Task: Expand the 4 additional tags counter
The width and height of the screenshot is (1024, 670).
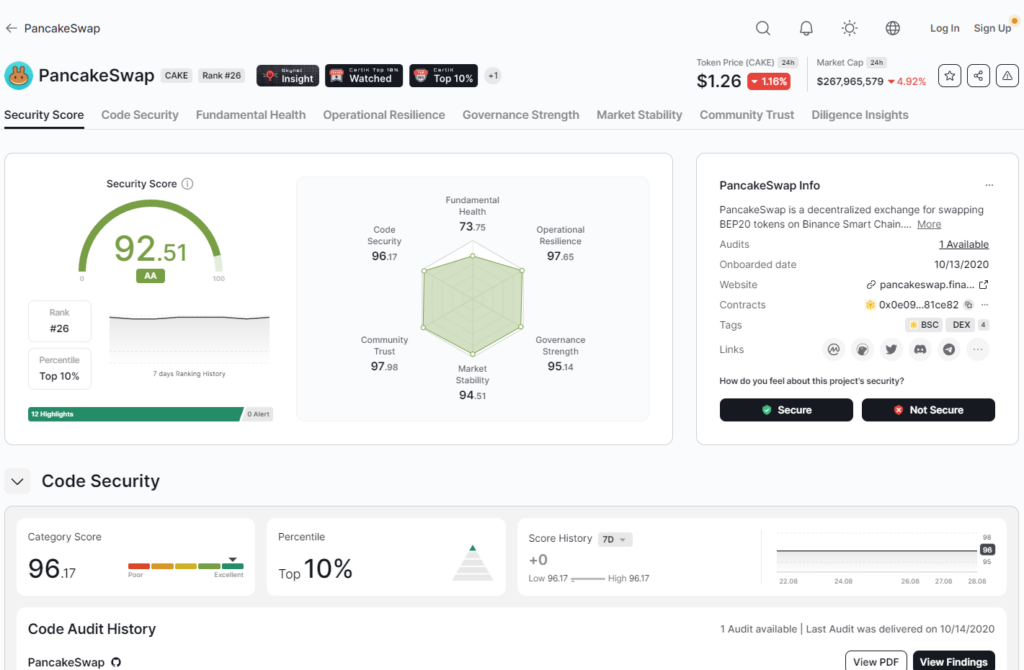Action: (x=983, y=325)
